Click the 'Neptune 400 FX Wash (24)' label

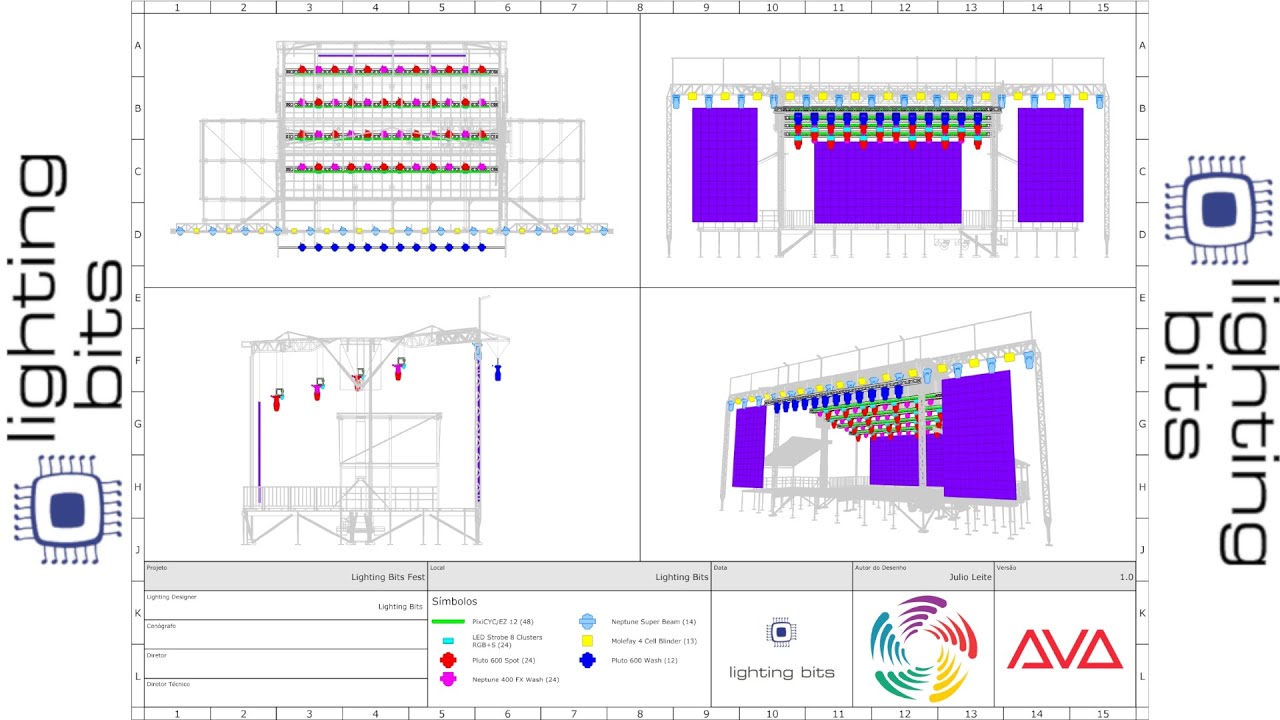coord(515,679)
